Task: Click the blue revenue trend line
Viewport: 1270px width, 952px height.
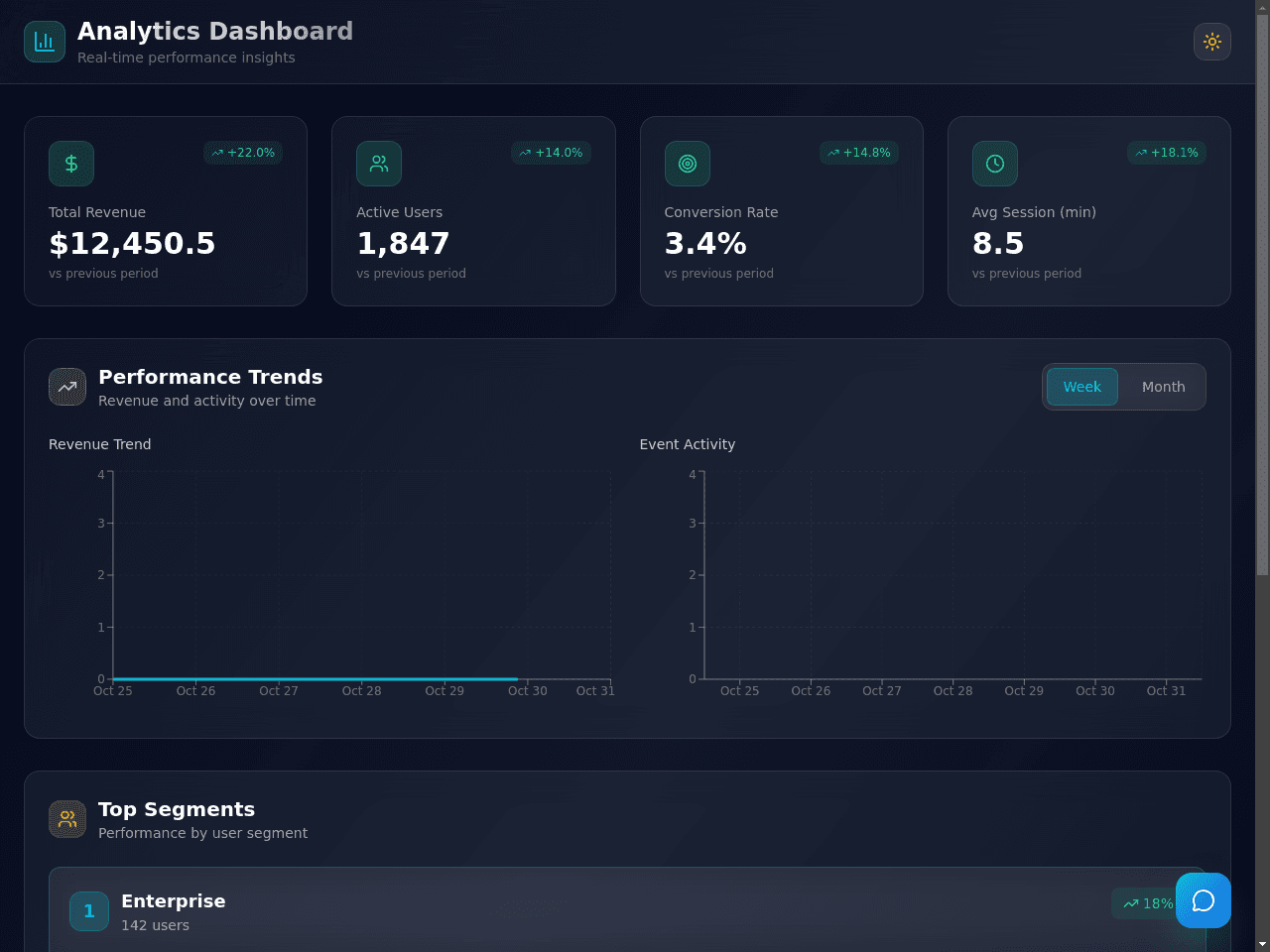Action: (x=316, y=679)
